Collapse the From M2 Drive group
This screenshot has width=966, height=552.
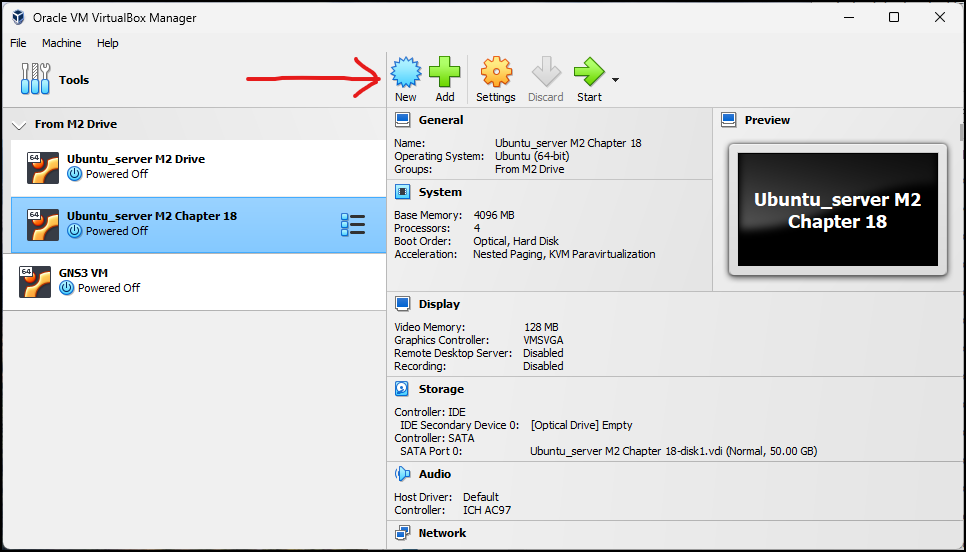tap(19, 125)
